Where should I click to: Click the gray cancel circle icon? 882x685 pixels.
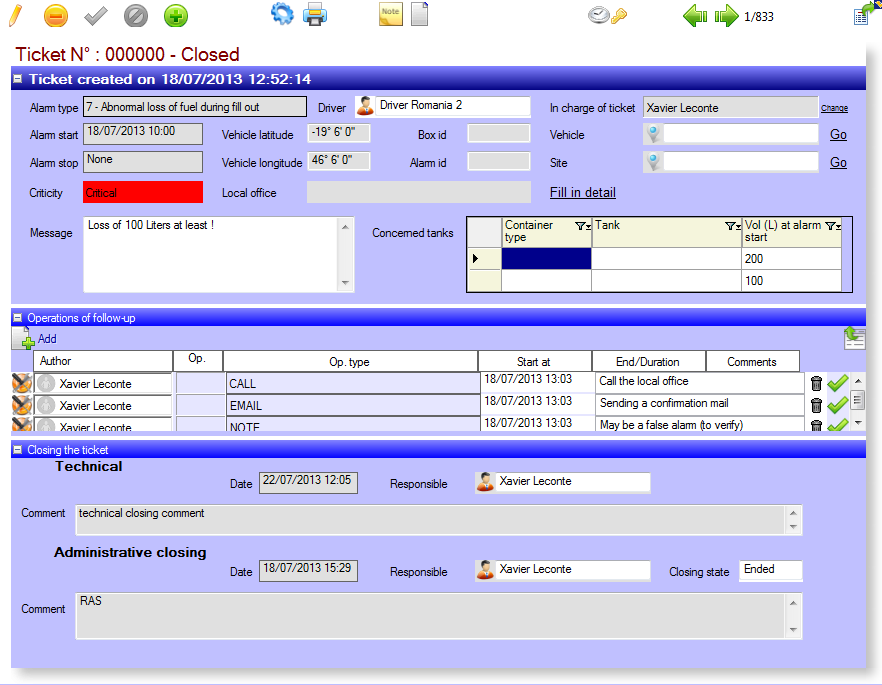point(136,16)
